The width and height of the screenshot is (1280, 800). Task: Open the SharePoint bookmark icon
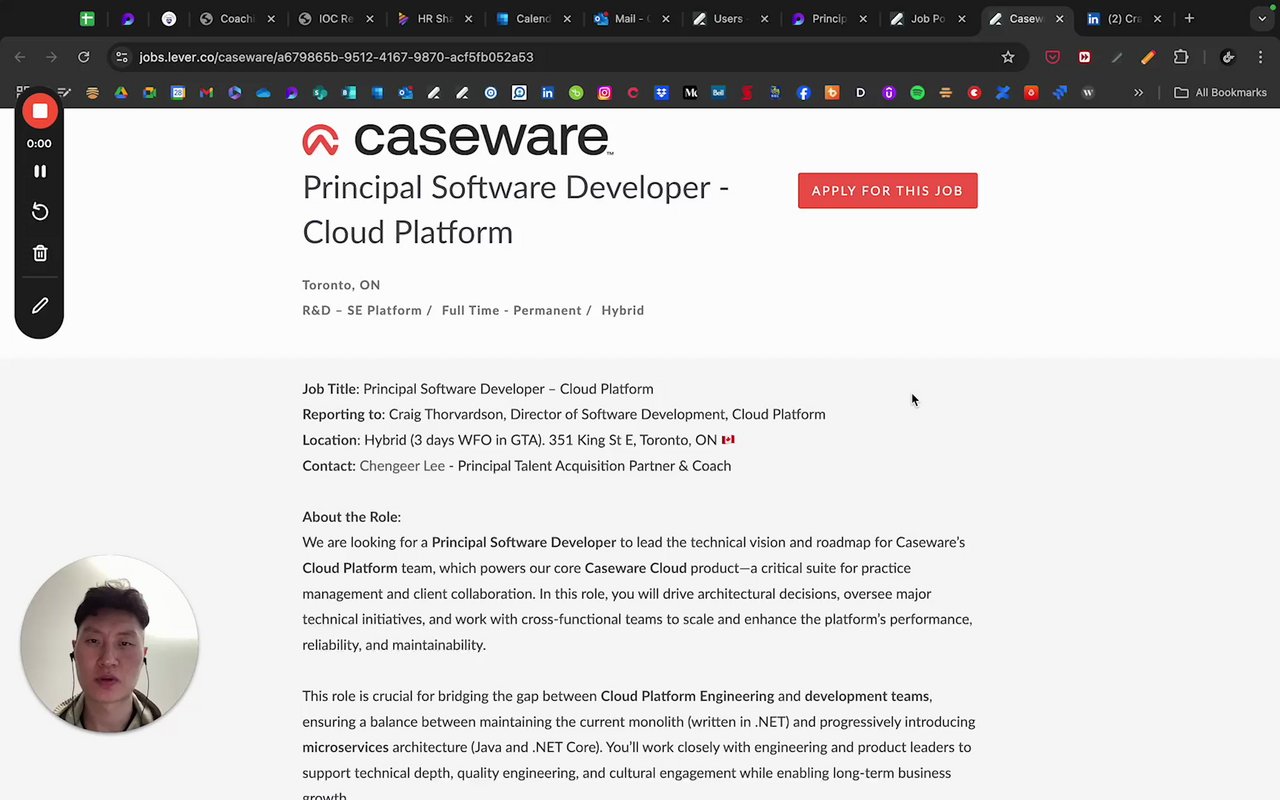tap(320, 92)
